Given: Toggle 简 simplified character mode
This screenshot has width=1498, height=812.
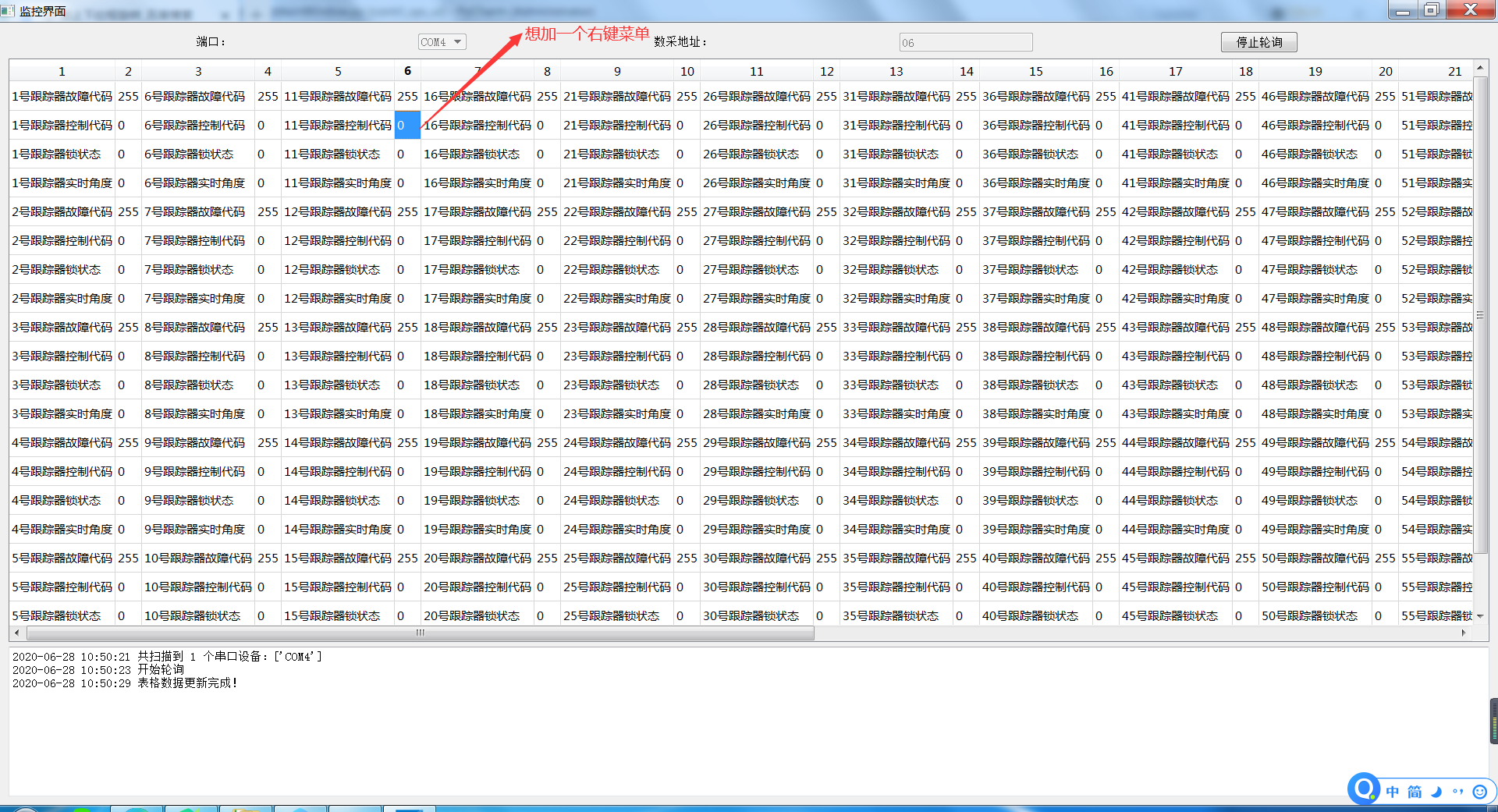Looking at the screenshot, I should 1415,791.
